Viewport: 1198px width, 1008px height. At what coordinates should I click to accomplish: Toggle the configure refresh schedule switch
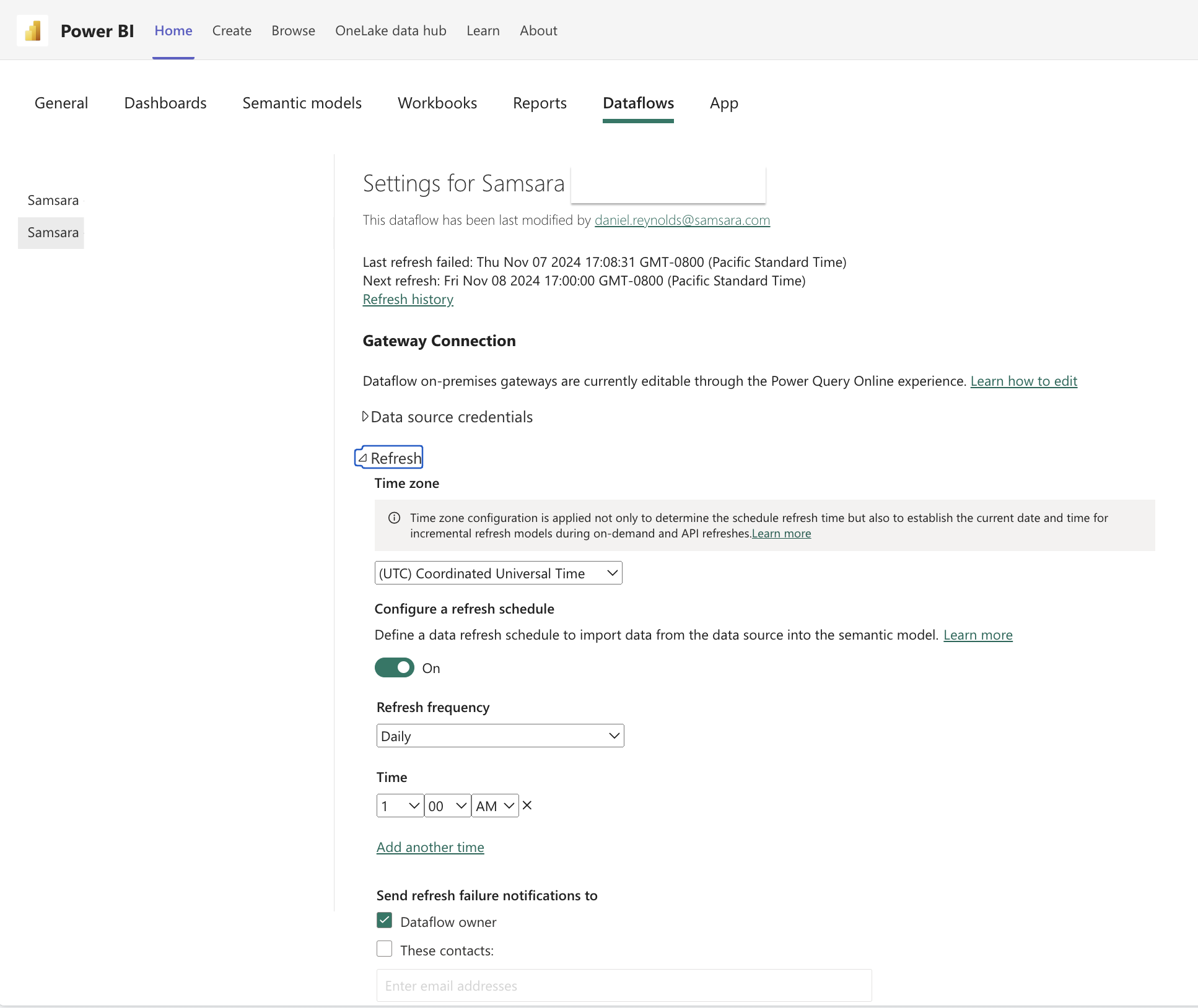(394, 667)
